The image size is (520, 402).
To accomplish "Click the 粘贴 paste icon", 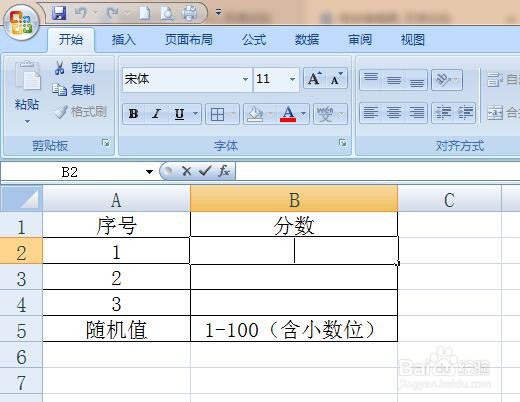I will point(27,76).
